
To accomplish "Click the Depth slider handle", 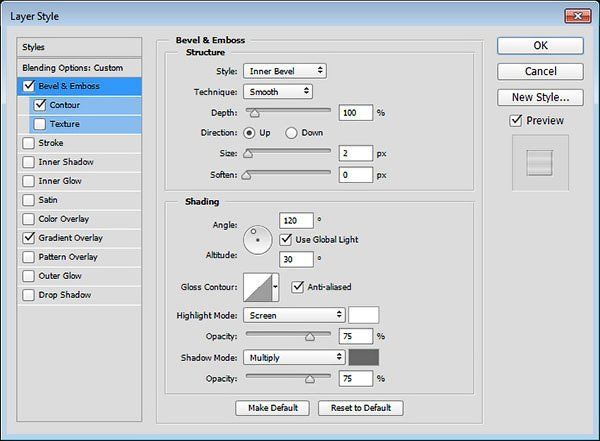I will 254,113.
